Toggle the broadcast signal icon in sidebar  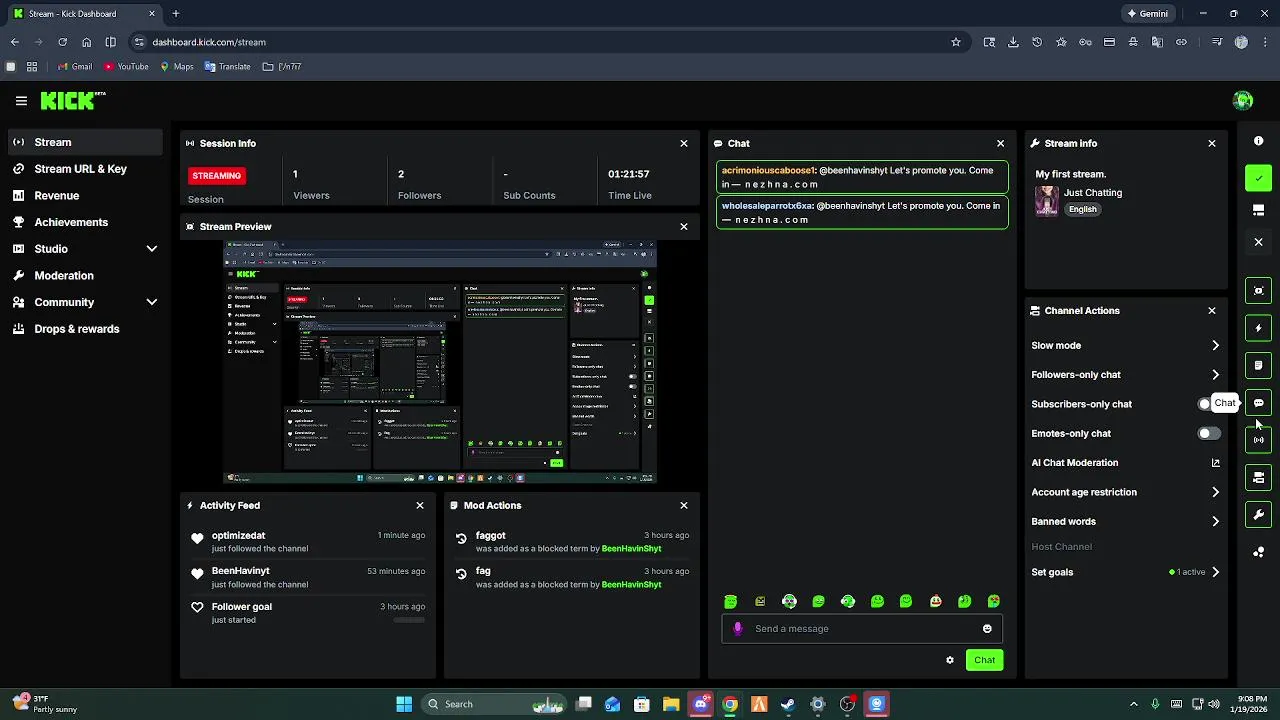(1259, 440)
